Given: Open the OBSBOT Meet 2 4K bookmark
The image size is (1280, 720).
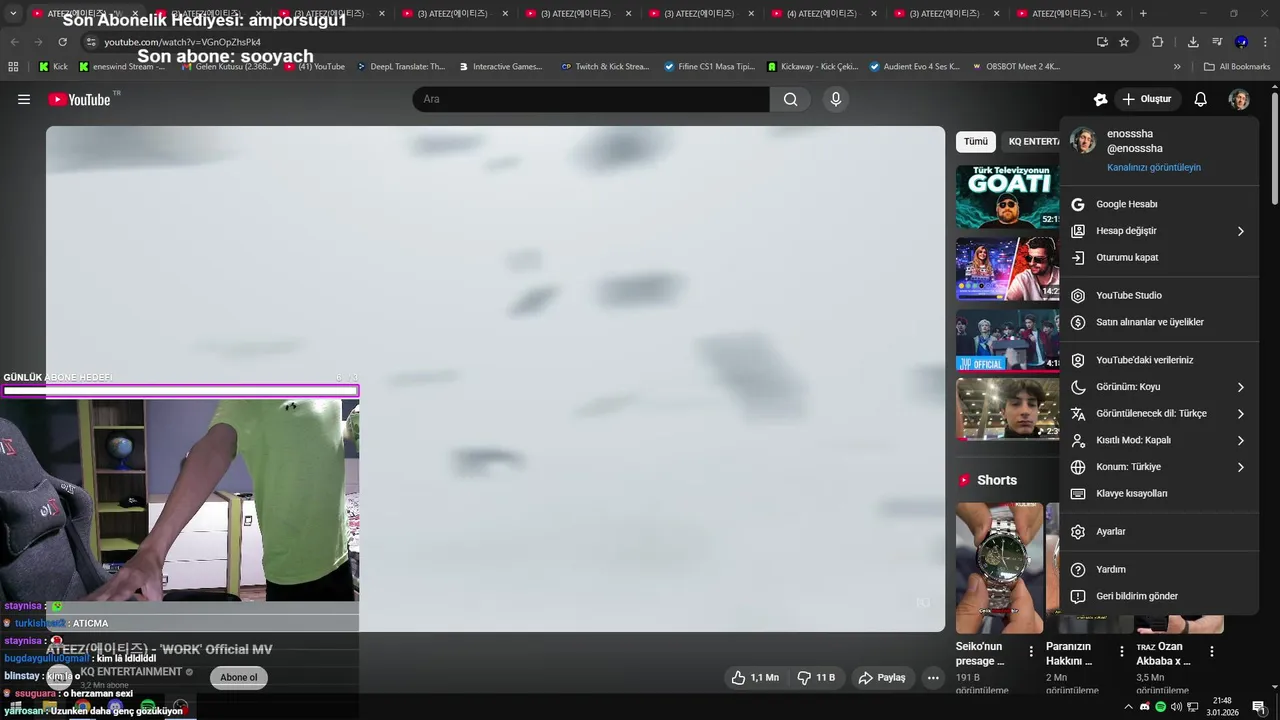Looking at the screenshot, I should pos(1016,67).
